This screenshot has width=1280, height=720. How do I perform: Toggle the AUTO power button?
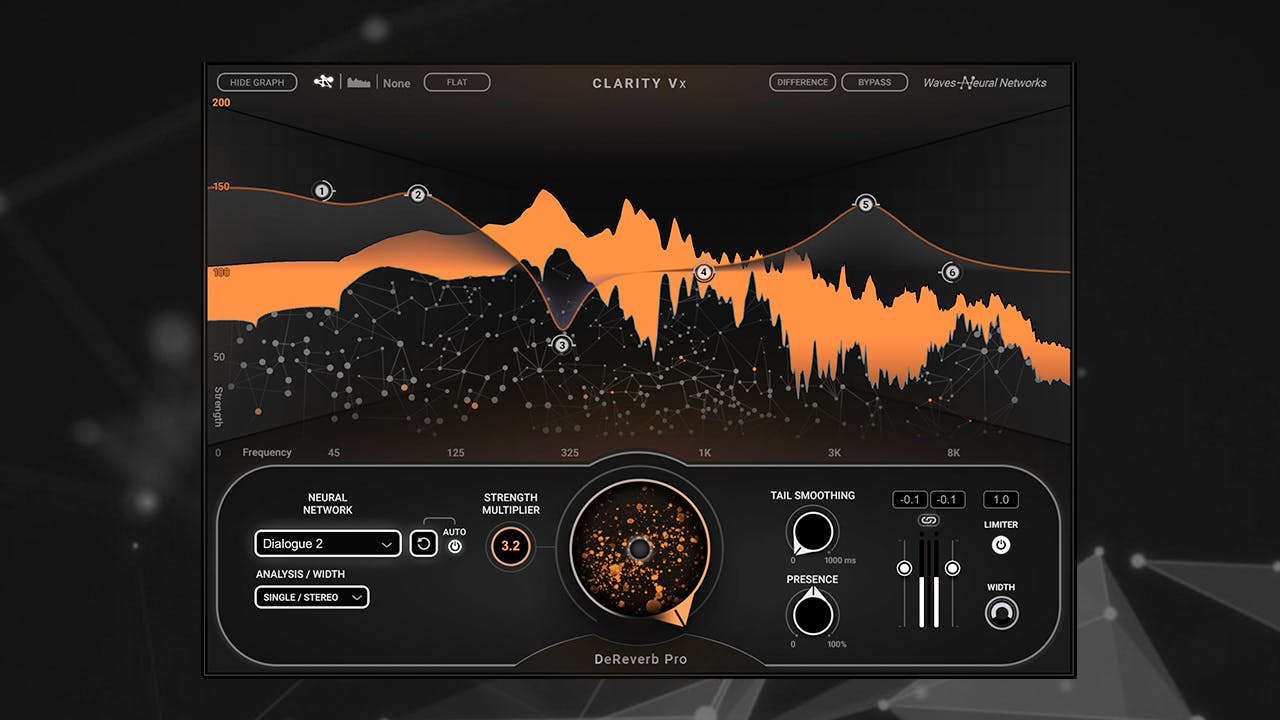(455, 547)
